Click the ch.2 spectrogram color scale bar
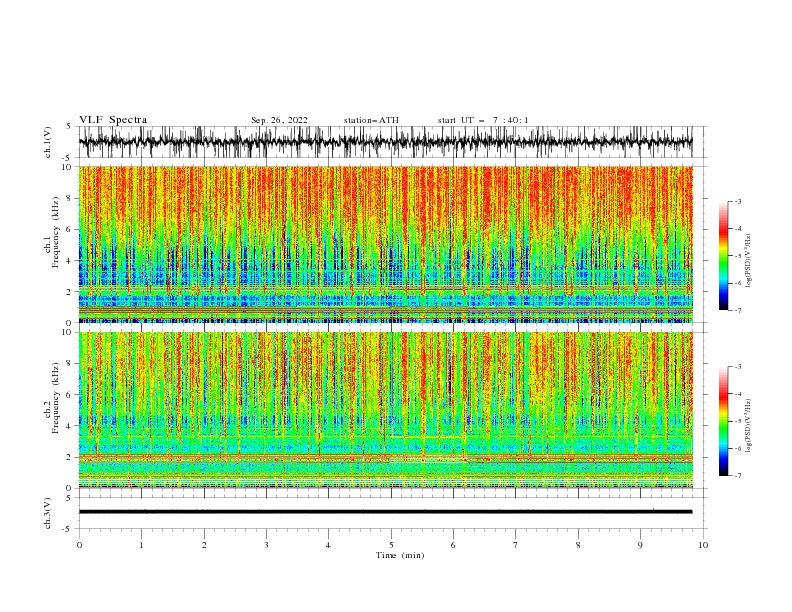 click(723, 421)
